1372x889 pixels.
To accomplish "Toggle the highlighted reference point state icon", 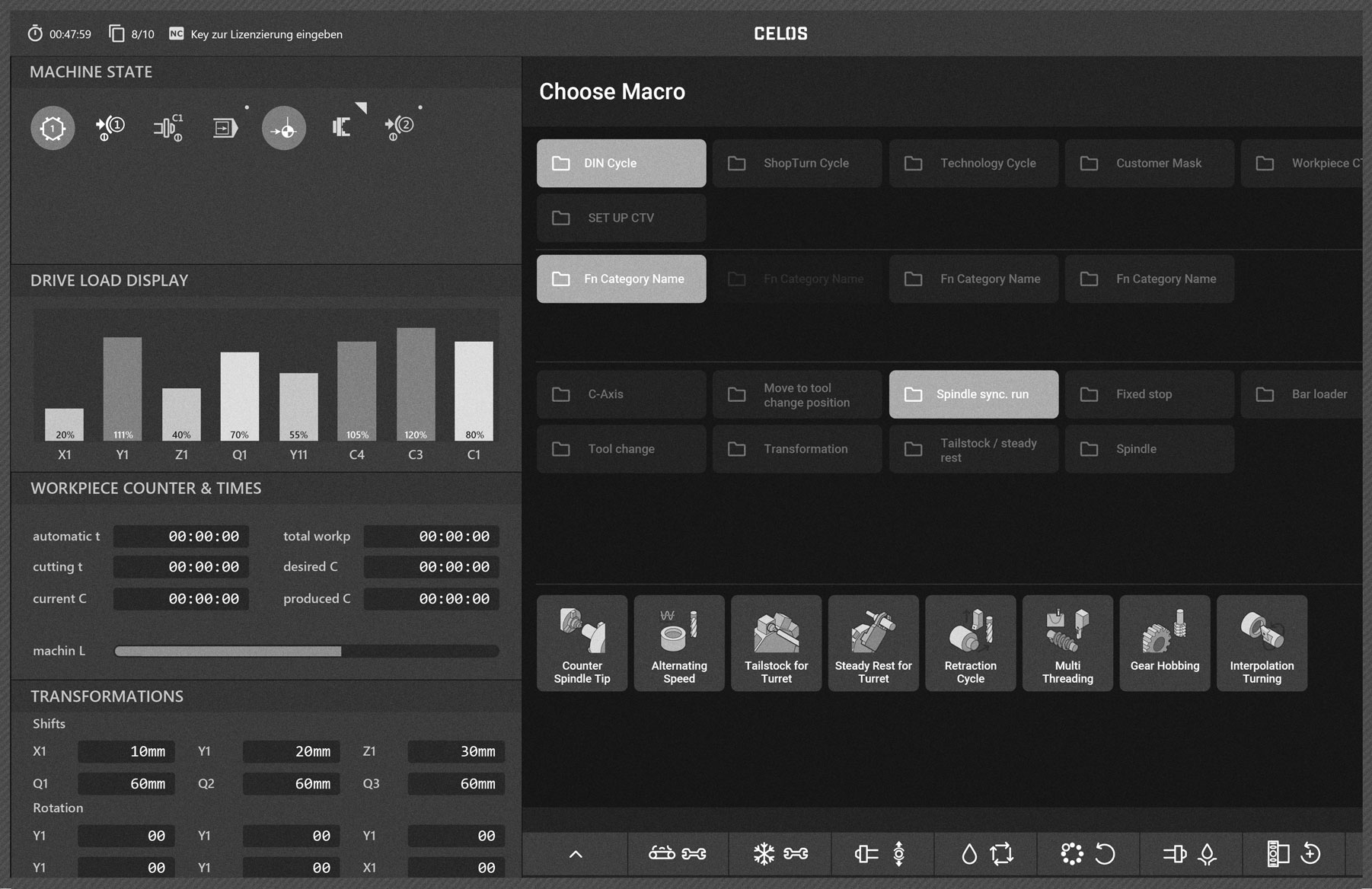I will [284, 128].
